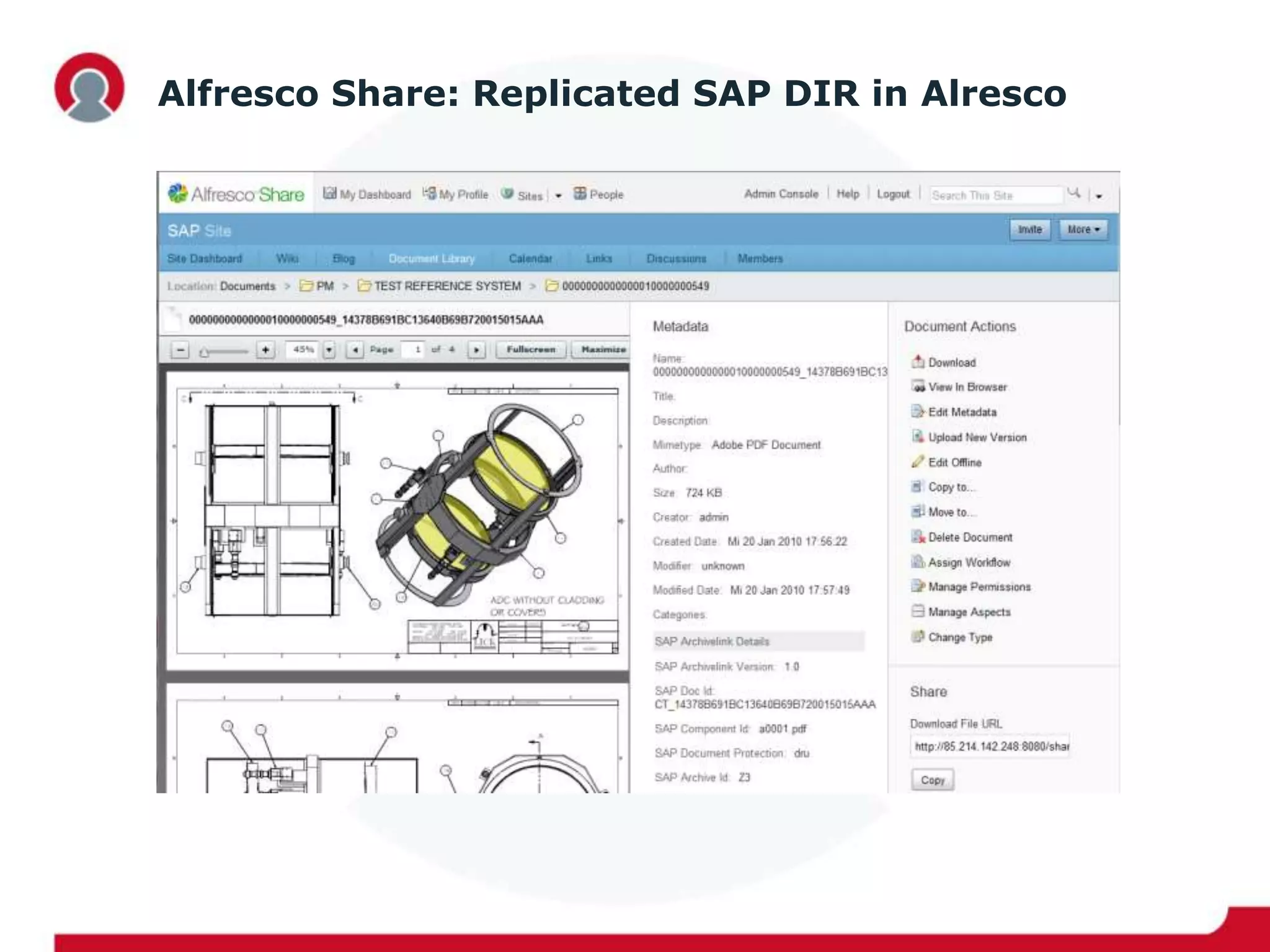Click the Mimetype value Adobe PDF Document

766,445
